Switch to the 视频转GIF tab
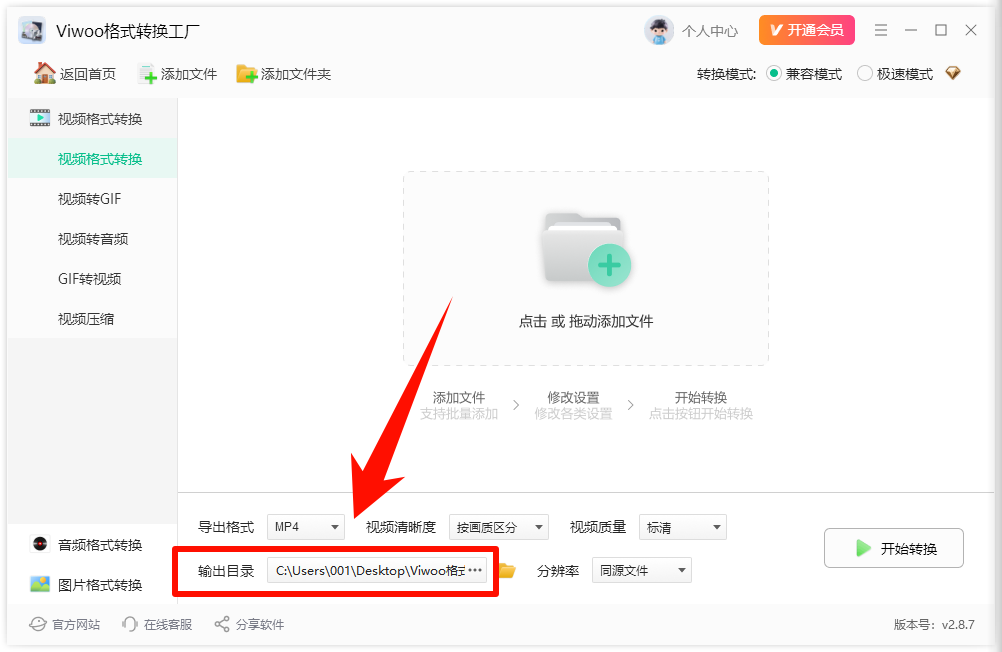The width and height of the screenshot is (1002, 652). 91,199
